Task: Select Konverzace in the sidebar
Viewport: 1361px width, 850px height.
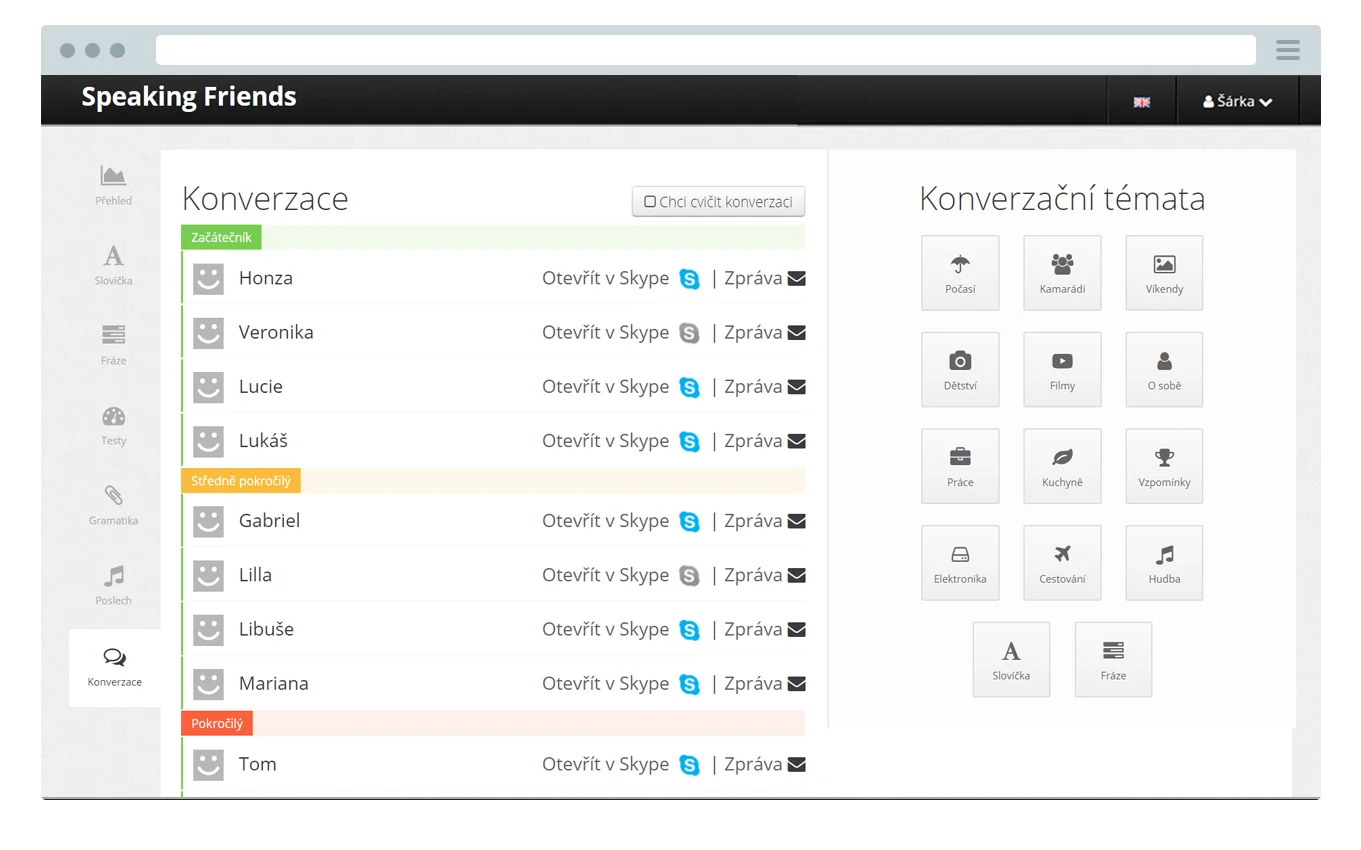Action: [114, 668]
